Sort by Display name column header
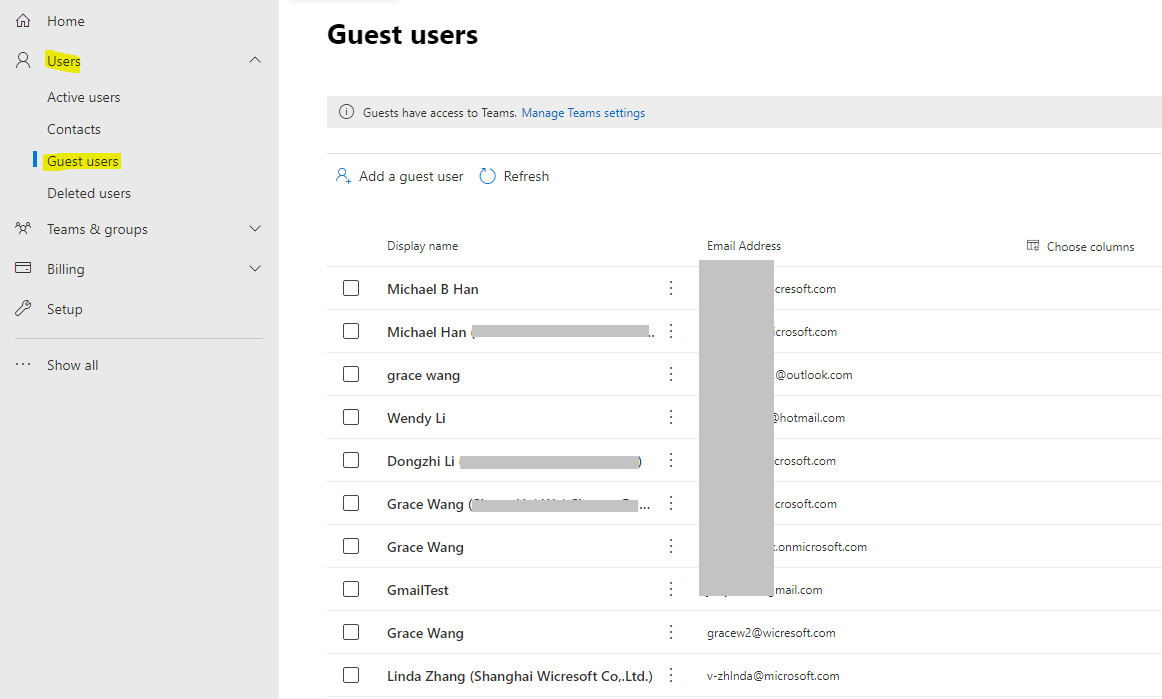This screenshot has height=699, width=1162. [422, 246]
